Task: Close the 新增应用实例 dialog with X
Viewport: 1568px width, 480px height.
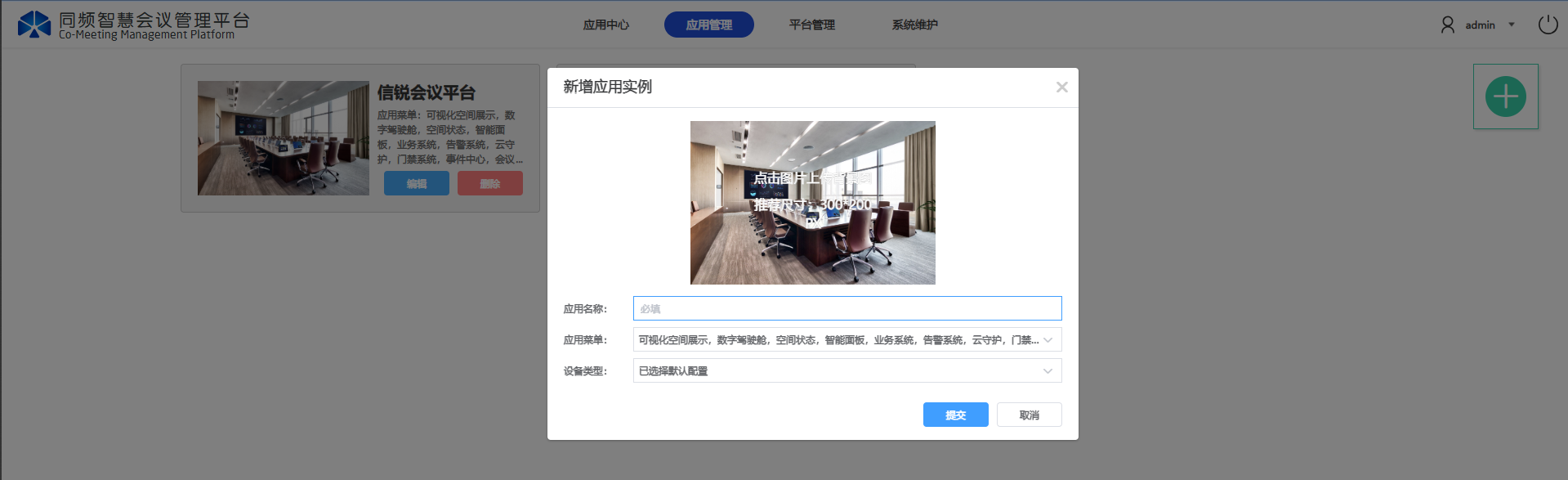Action: (x=1061, y=87)
